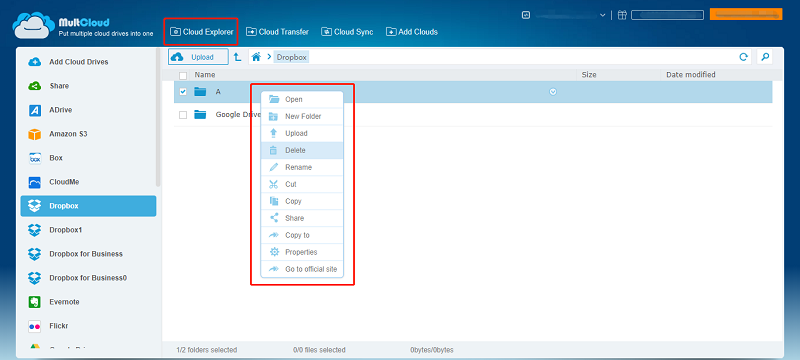The image size is (800, 360).
Task: Switch to Cloud Transfer
Action: click(277, 32)
